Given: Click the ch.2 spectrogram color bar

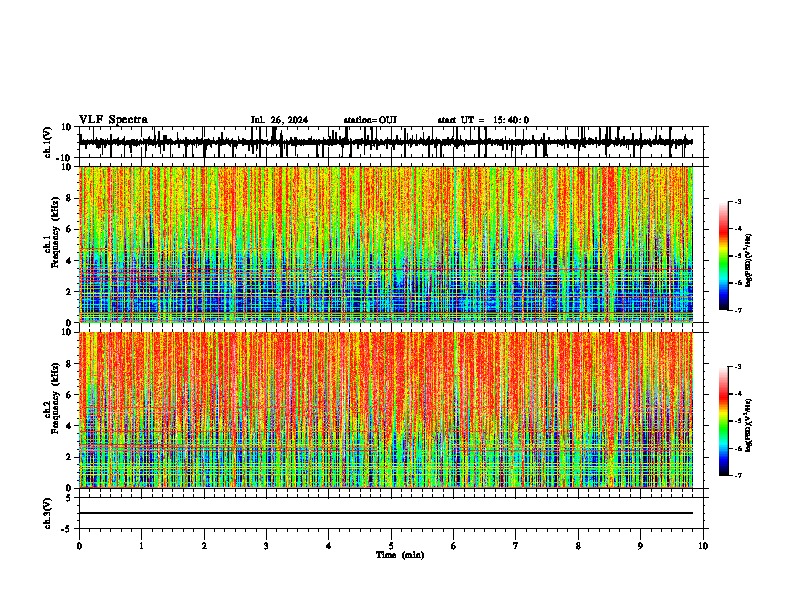Looking at the screenshot, I should click(724, 421).
